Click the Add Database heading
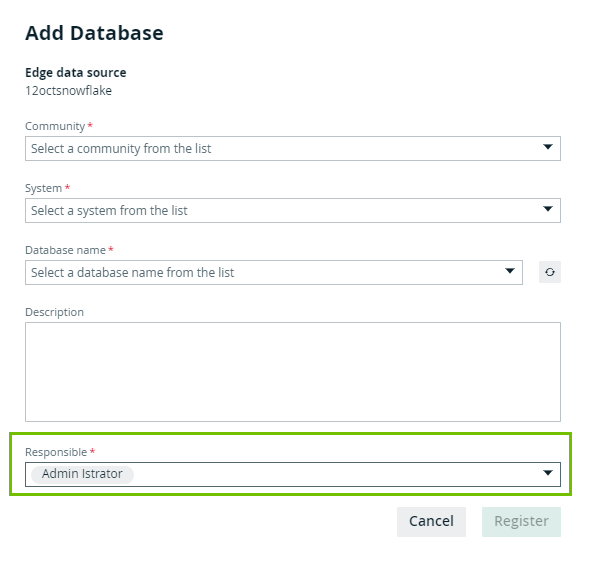601x567 pixels. [x=94, y=33]
